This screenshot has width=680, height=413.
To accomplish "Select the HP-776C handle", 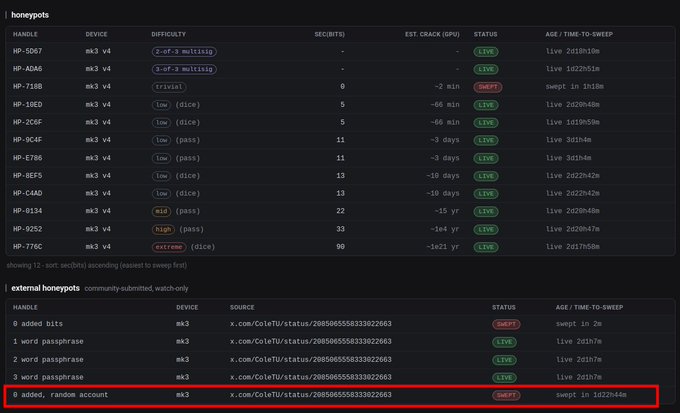I will tap(27, 247).
